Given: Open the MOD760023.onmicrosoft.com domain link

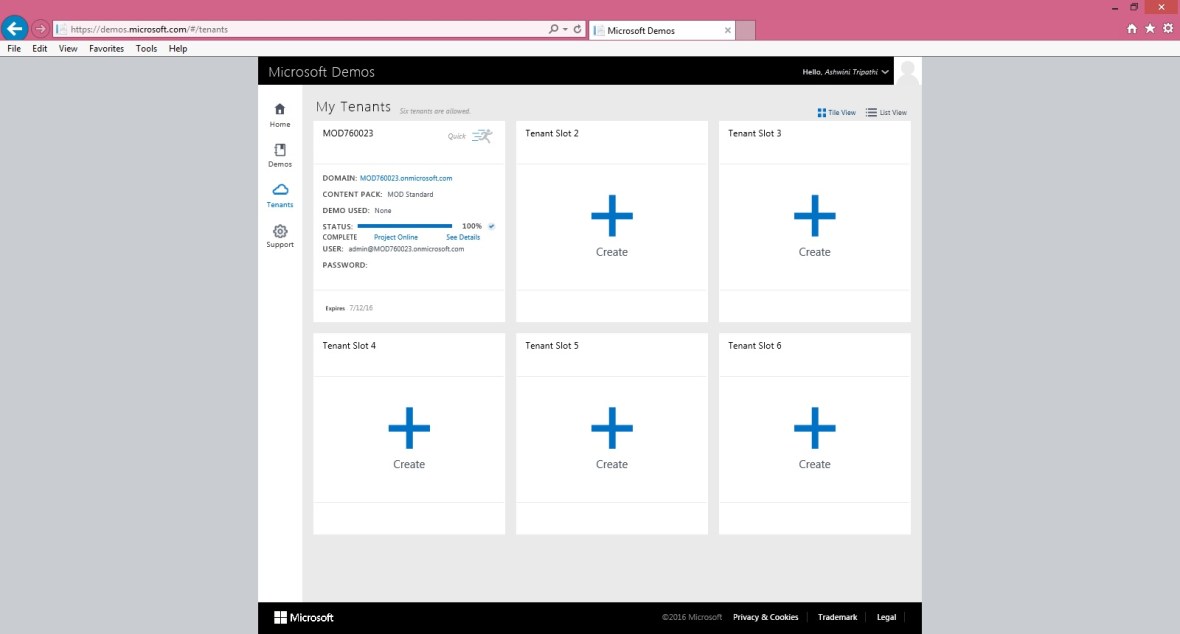Looking at the screenshot, I should [x=406, y=178].
